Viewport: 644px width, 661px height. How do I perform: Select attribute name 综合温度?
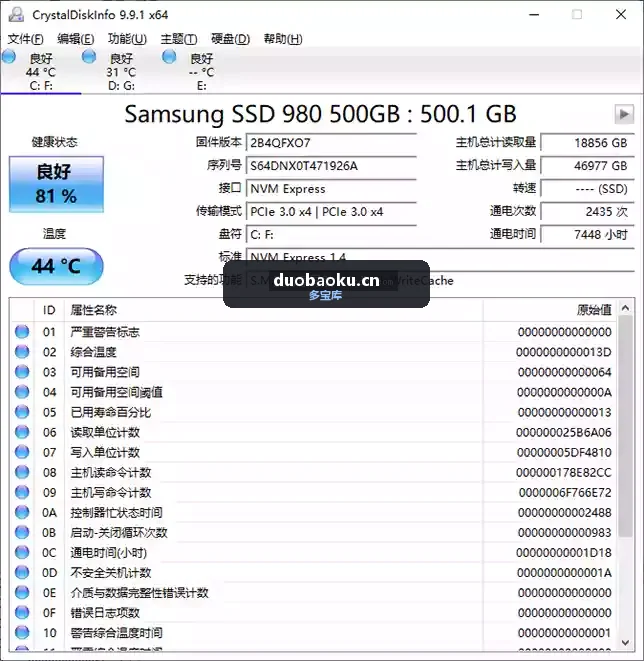point(93,352)
